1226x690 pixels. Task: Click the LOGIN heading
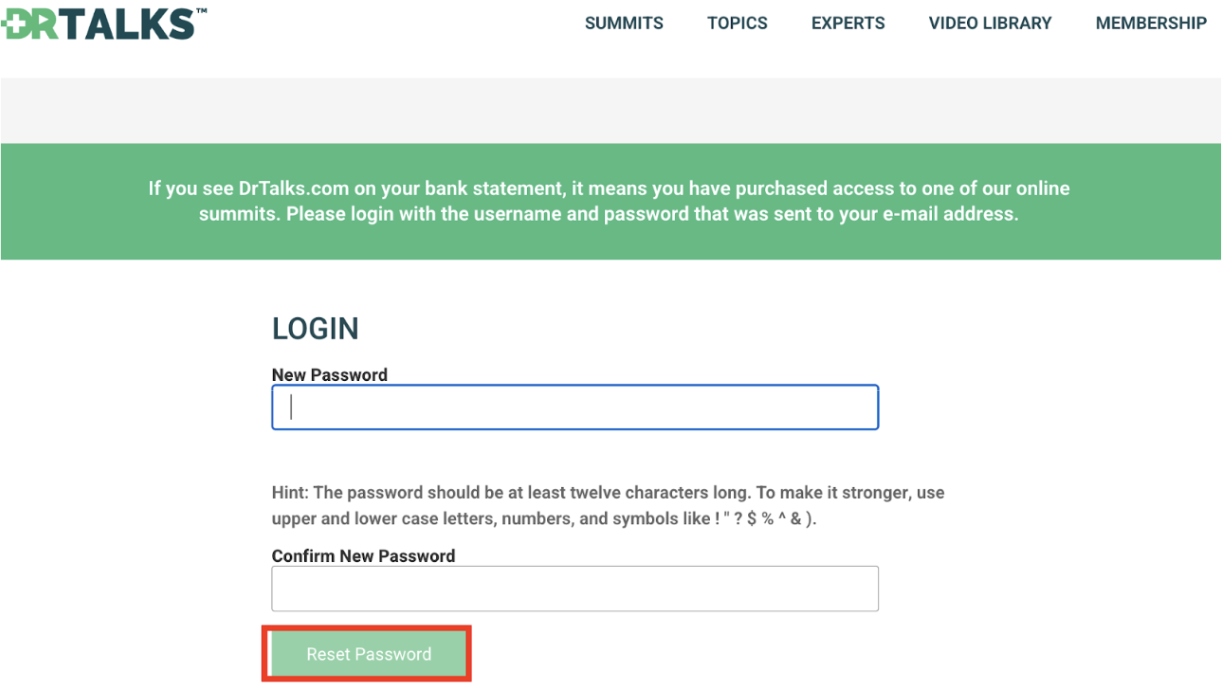point(315,329)
